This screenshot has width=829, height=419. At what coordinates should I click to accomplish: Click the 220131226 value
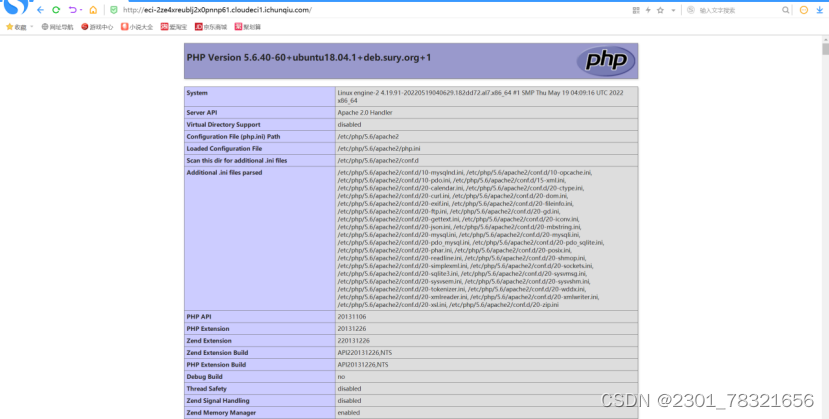pos(354,341)
